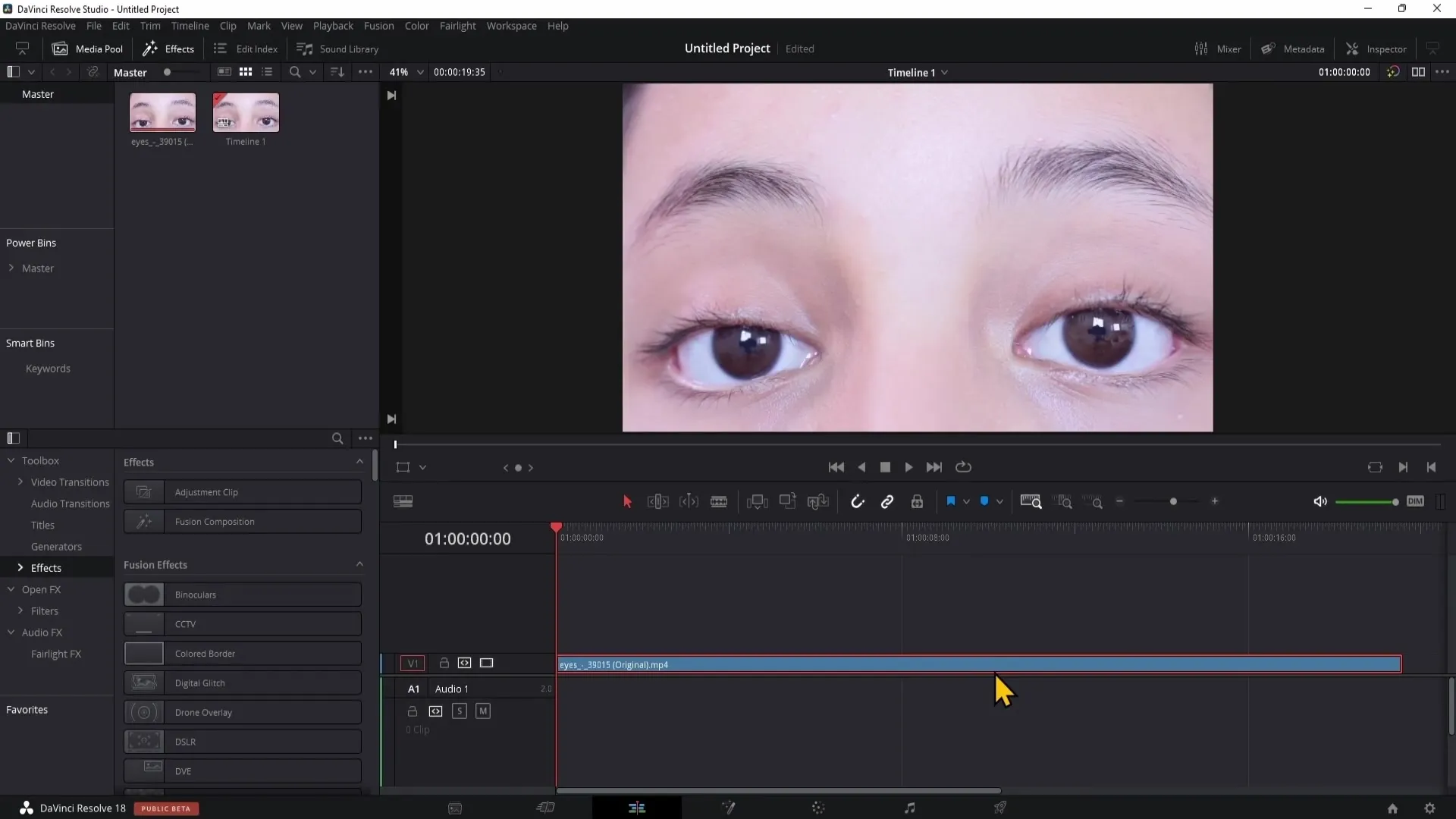Image resolution: width=1456 pixels, height=819 pixels.
Task: Toggle Position Lock icon in timeline toolbar
Action: pos(917,501)
